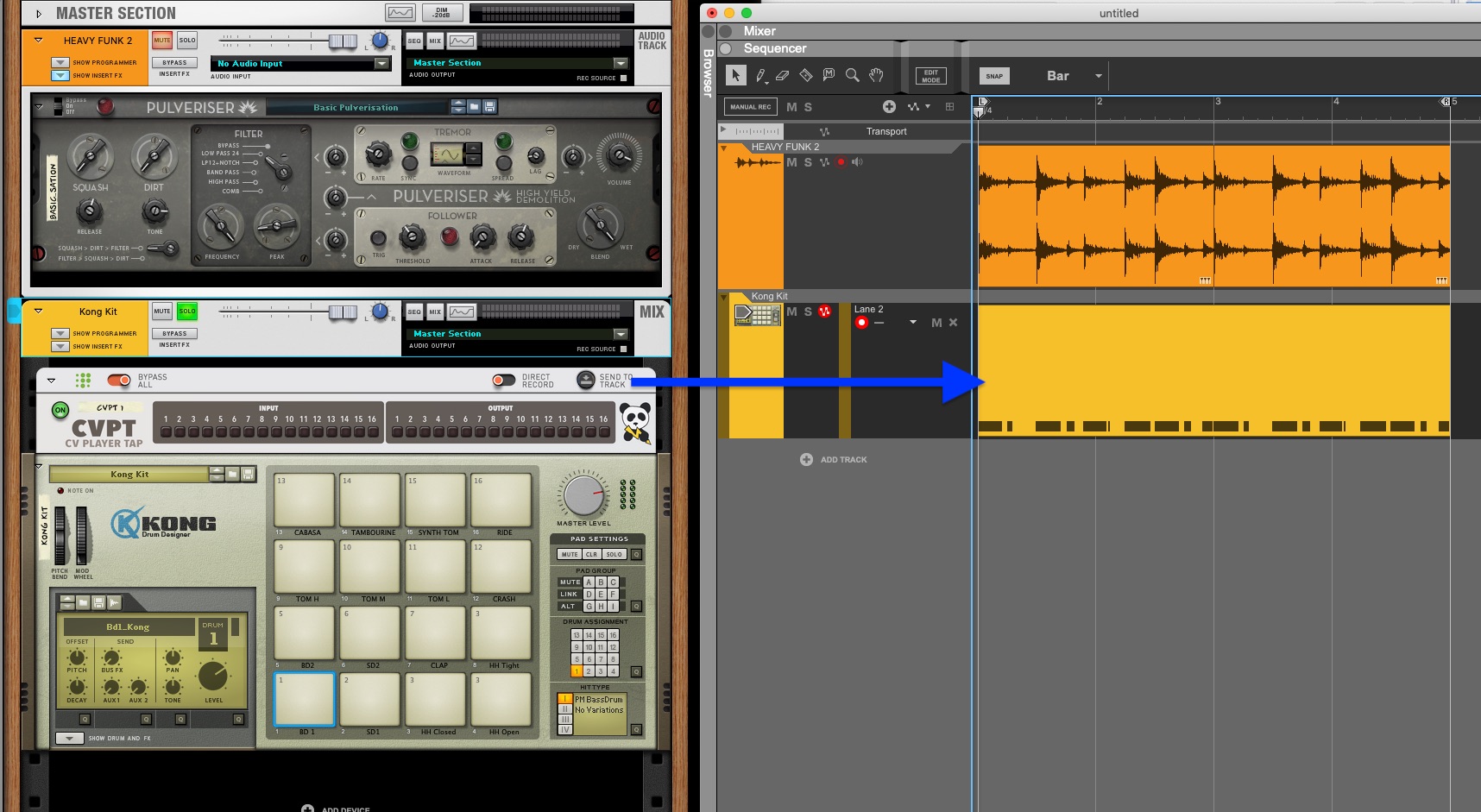
Task: Open the Lane 2 dropdown arrow
Action: [912, 323]
